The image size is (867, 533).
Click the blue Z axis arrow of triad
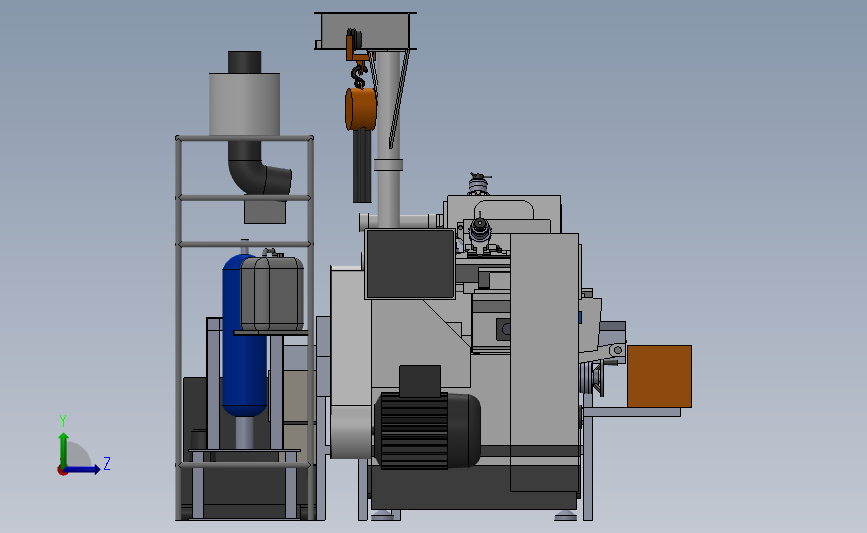pos(83,469)
